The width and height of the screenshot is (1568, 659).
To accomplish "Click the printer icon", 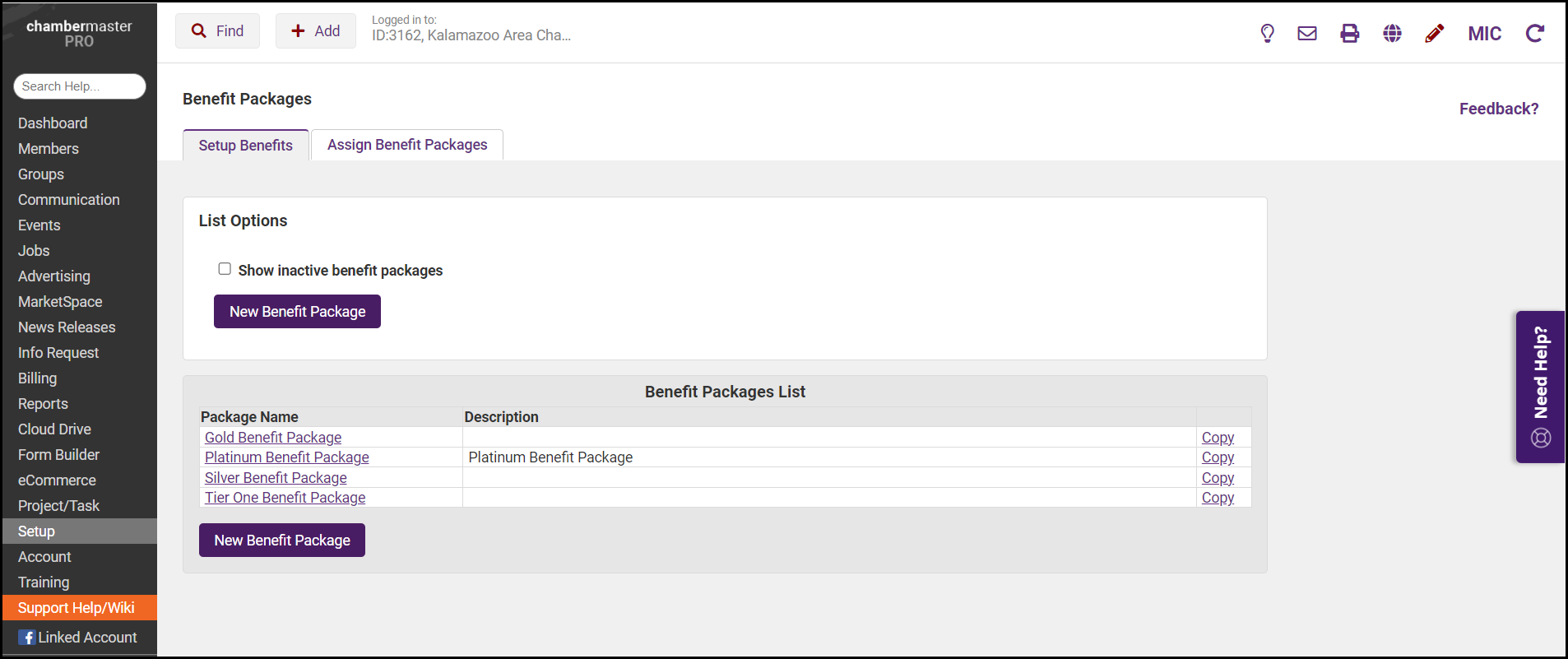I will click(x=1350, y=33).
